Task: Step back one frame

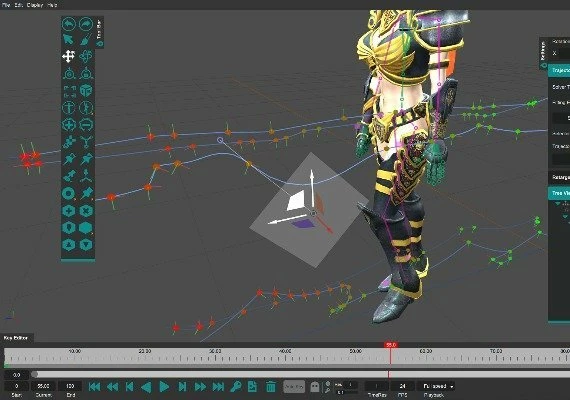Action: click(x=129, y=387)
